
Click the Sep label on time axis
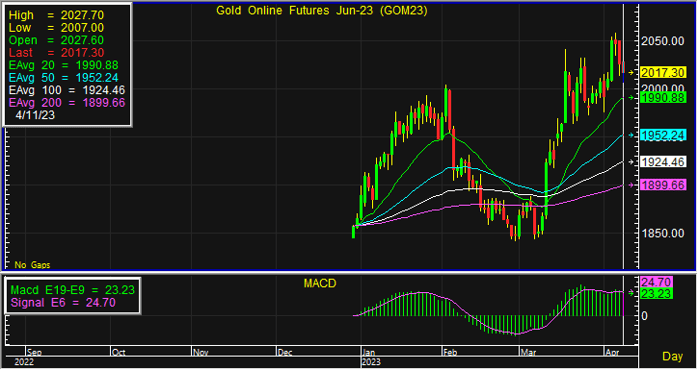point(34,352)
